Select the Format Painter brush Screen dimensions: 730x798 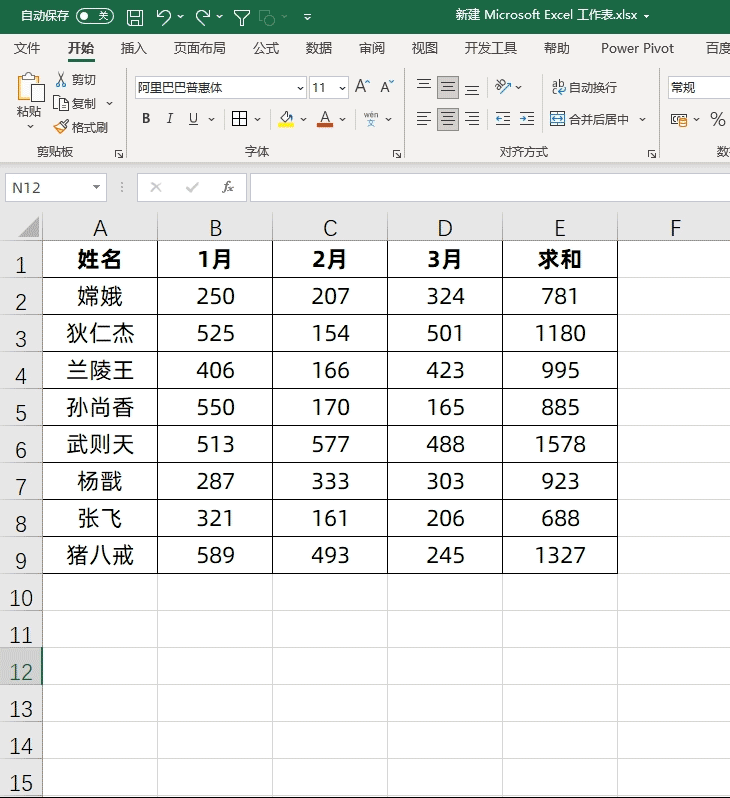pyautogui.click(x=61, y=127)
